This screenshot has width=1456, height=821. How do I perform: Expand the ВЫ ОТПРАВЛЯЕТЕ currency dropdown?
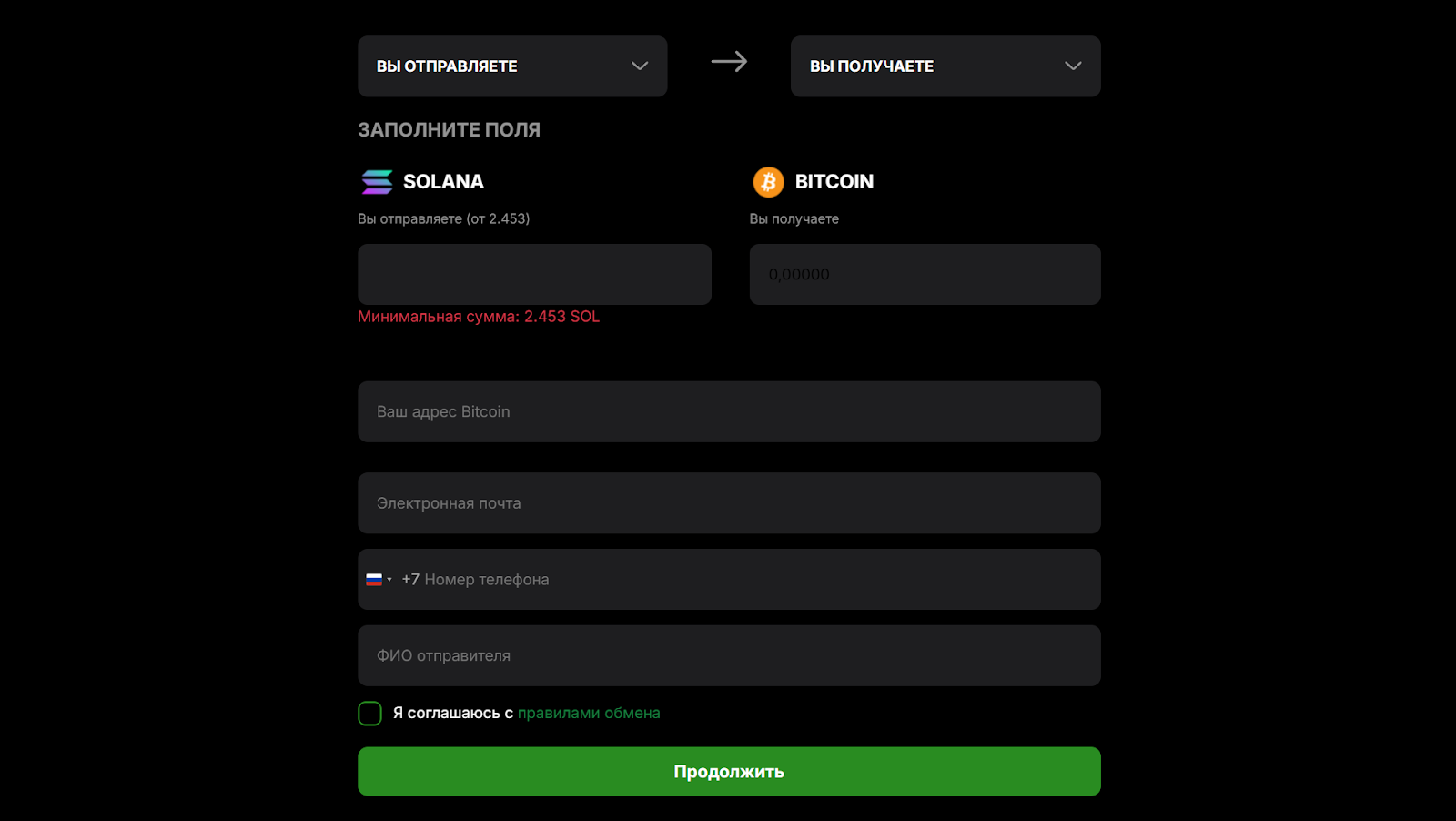click(x=512, y=66)
